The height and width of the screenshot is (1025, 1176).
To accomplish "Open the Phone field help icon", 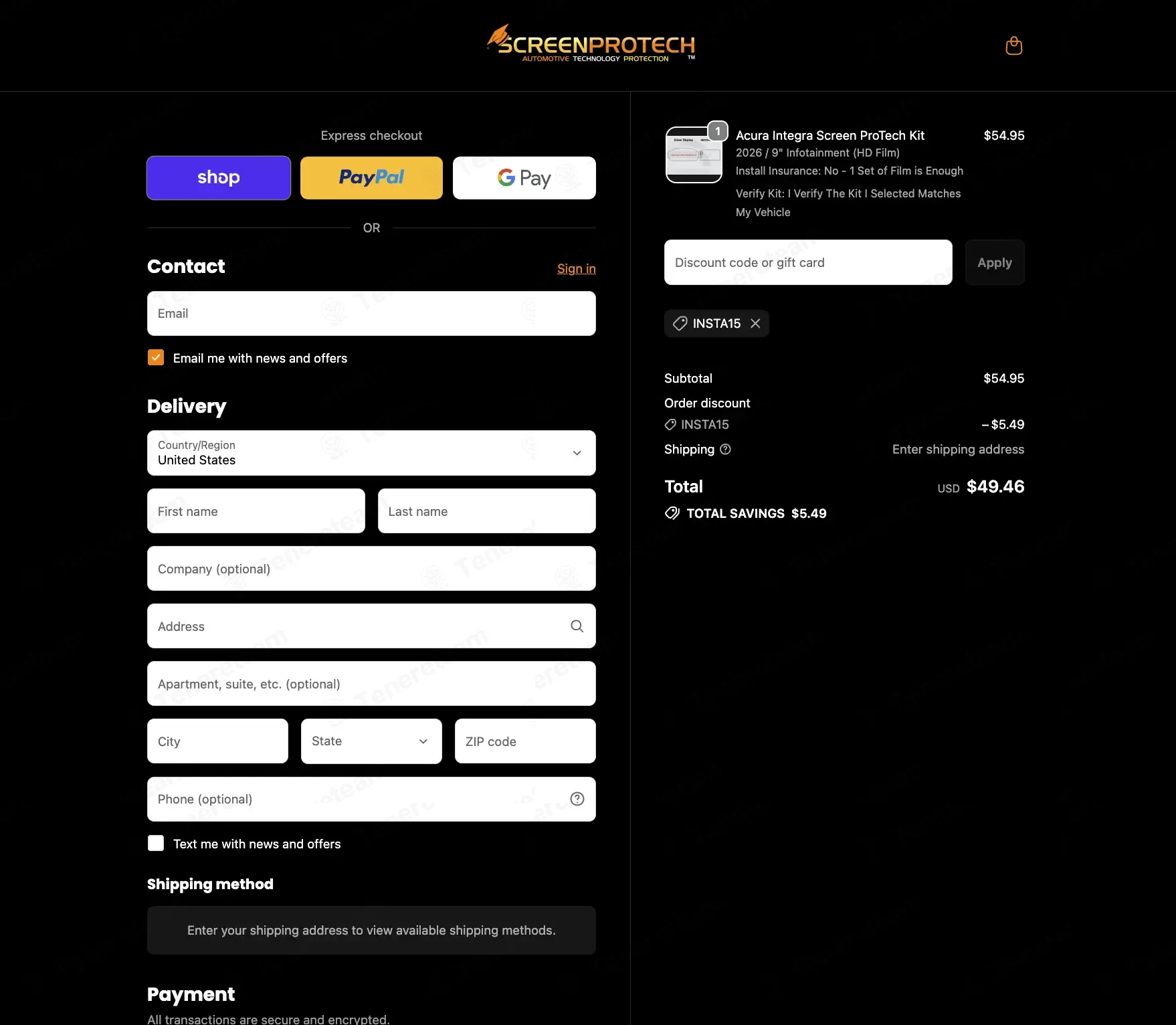I will coord(577,799).
